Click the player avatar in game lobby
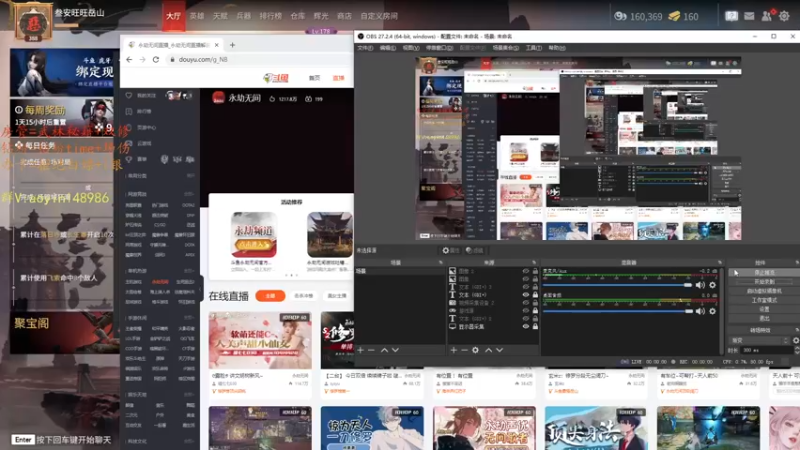The width and height of the screenshot is (800, 450). tap(33, 22)
